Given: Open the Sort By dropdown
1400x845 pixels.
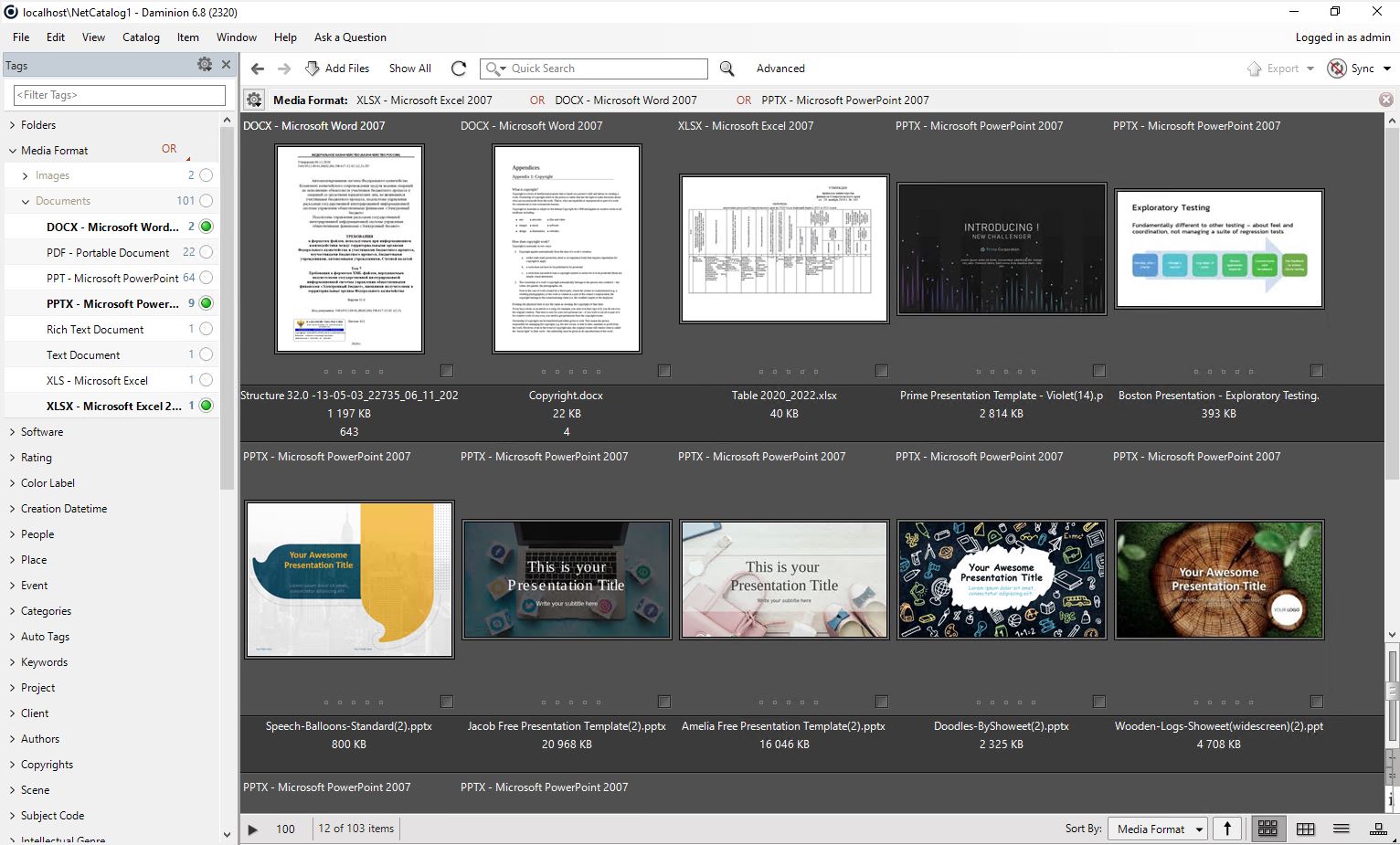Looking at the screenshot, I should [1157, 829].
